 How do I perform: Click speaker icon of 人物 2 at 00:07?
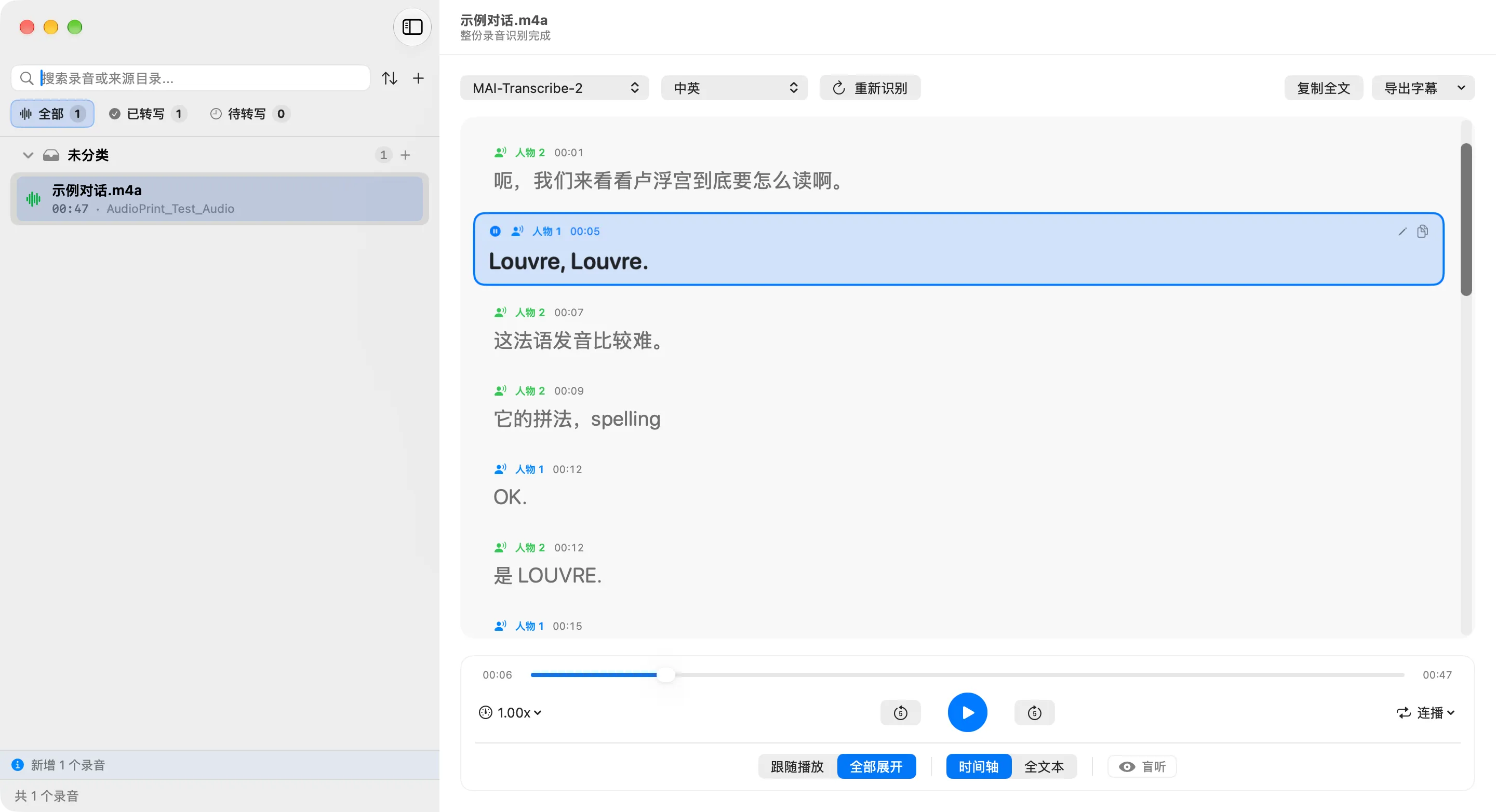click(500, 312)
